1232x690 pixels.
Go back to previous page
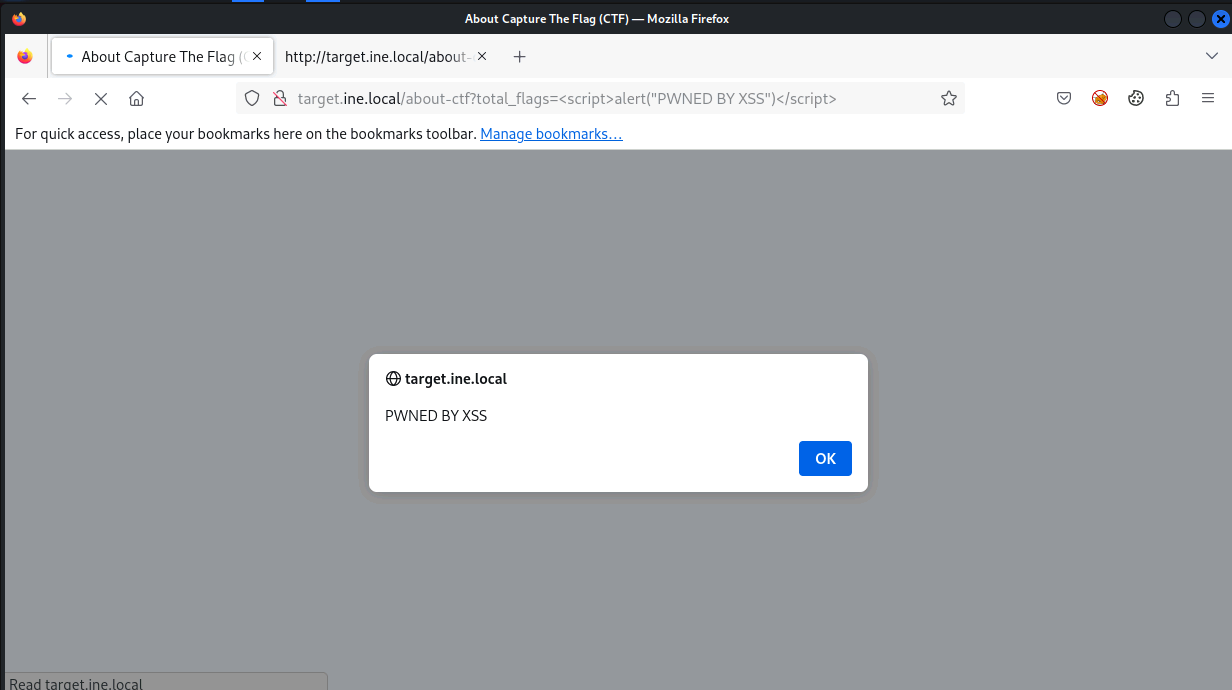pyautogui.click(x=29, y=98)
